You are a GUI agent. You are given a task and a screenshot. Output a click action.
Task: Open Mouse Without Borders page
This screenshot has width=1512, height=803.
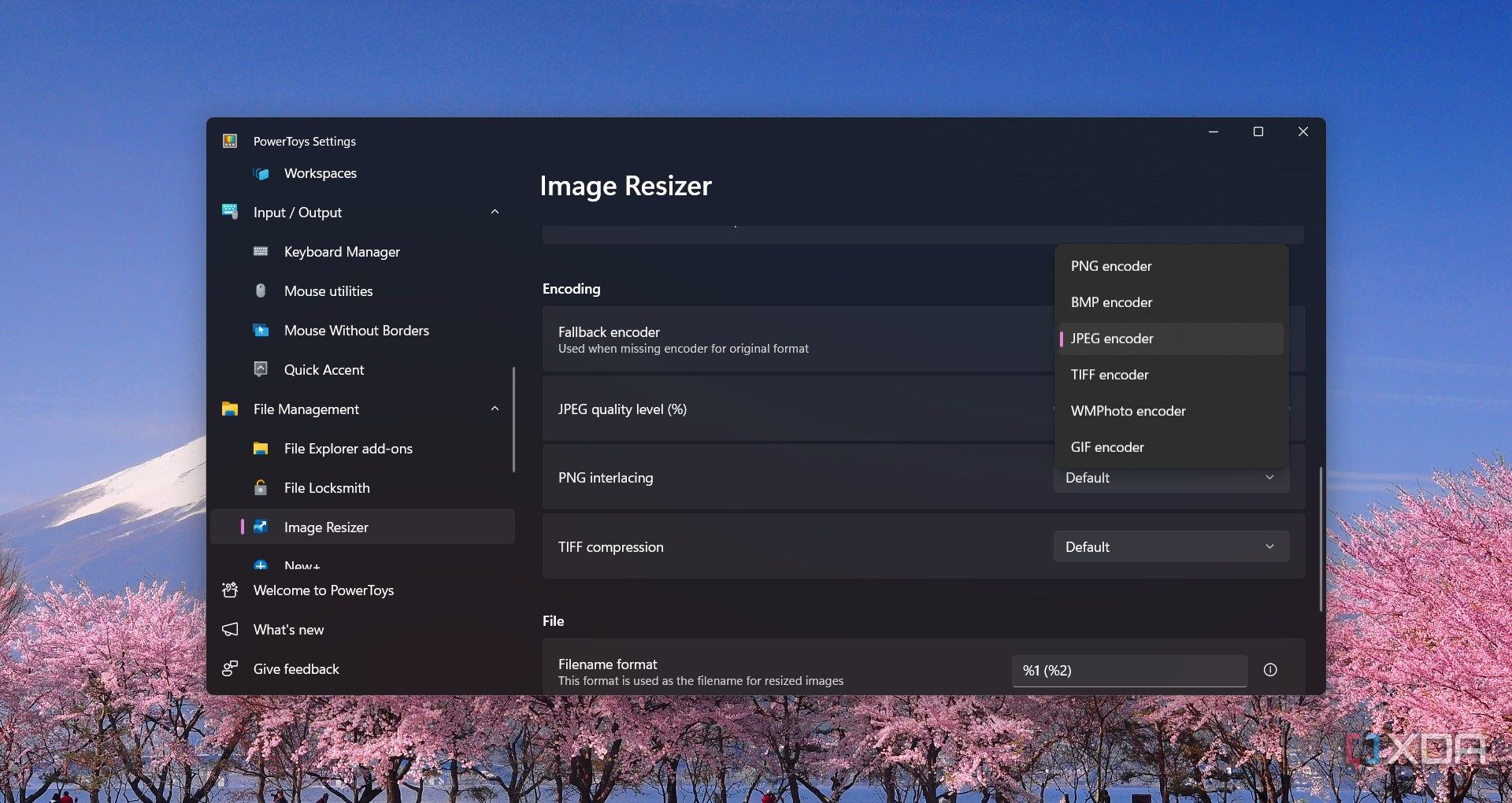coord(362,330)
